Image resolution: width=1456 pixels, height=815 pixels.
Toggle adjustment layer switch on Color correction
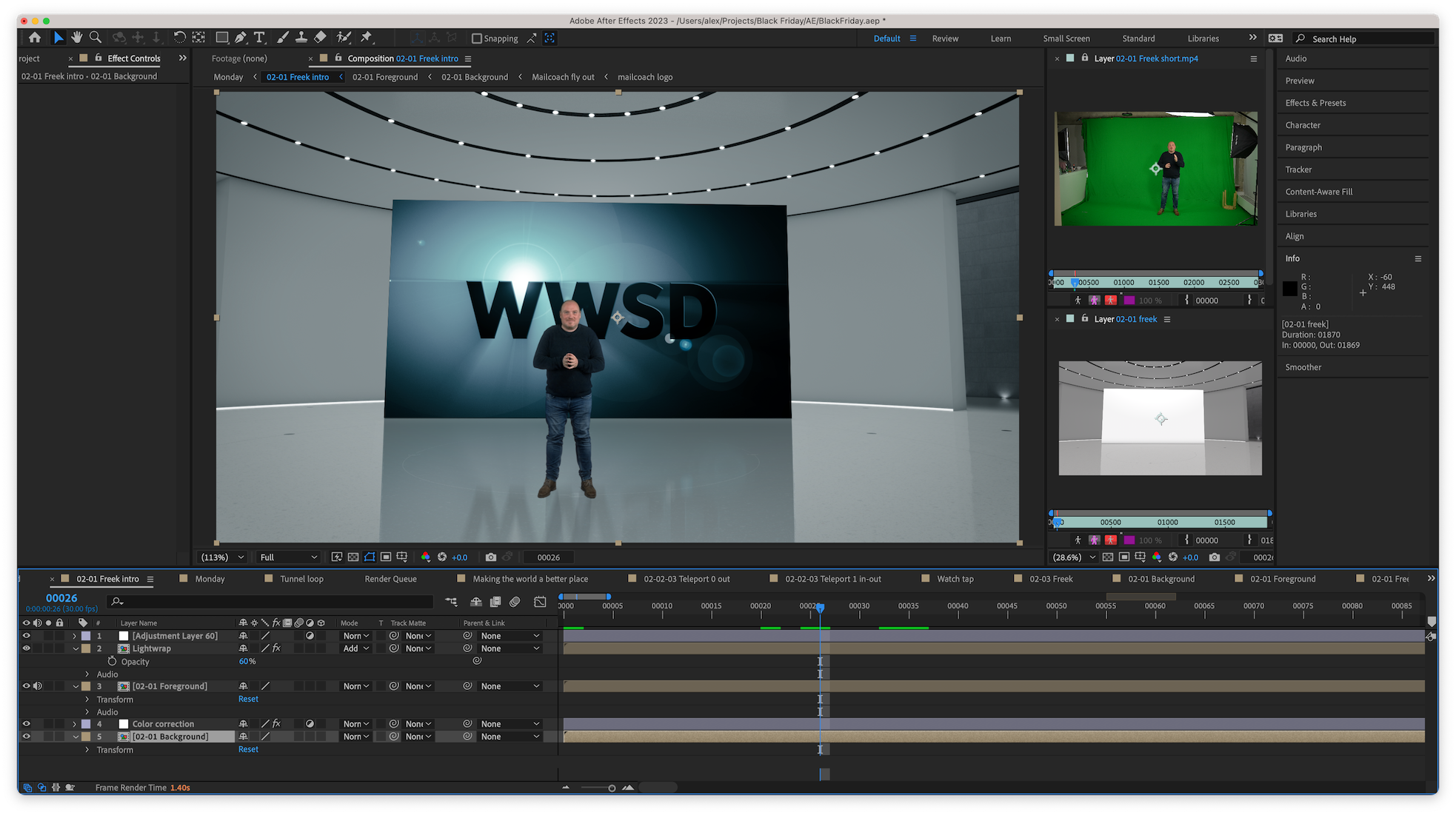click(310, 724)
